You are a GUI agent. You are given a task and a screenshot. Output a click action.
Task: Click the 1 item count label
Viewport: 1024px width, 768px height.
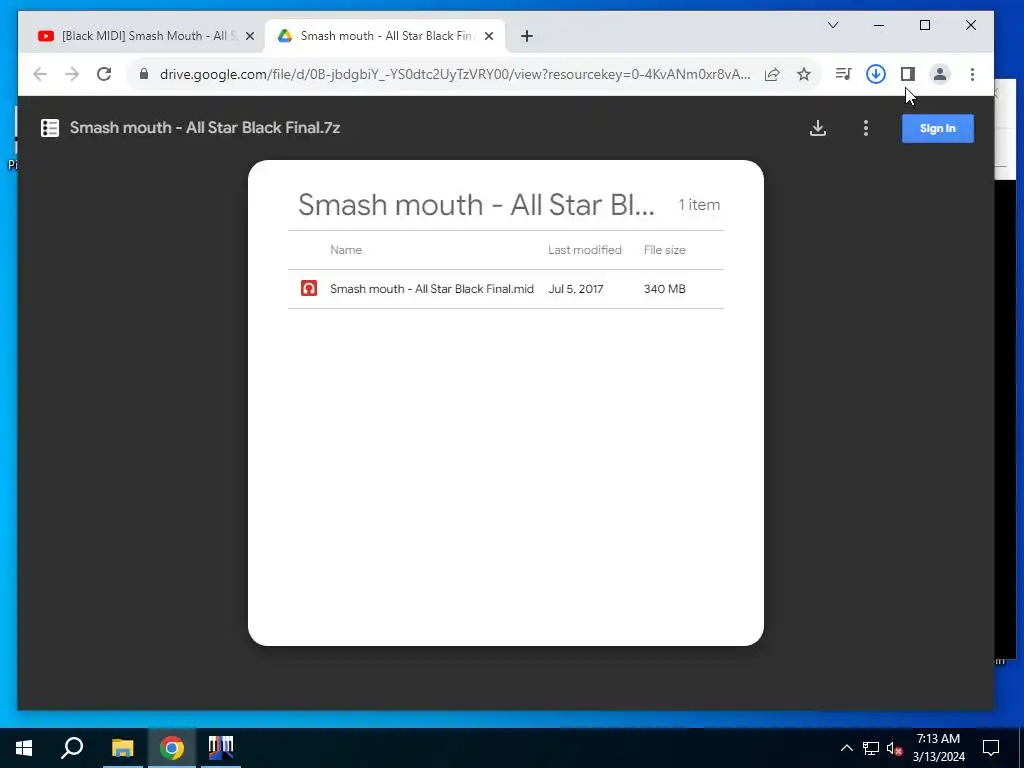[699, 204]
